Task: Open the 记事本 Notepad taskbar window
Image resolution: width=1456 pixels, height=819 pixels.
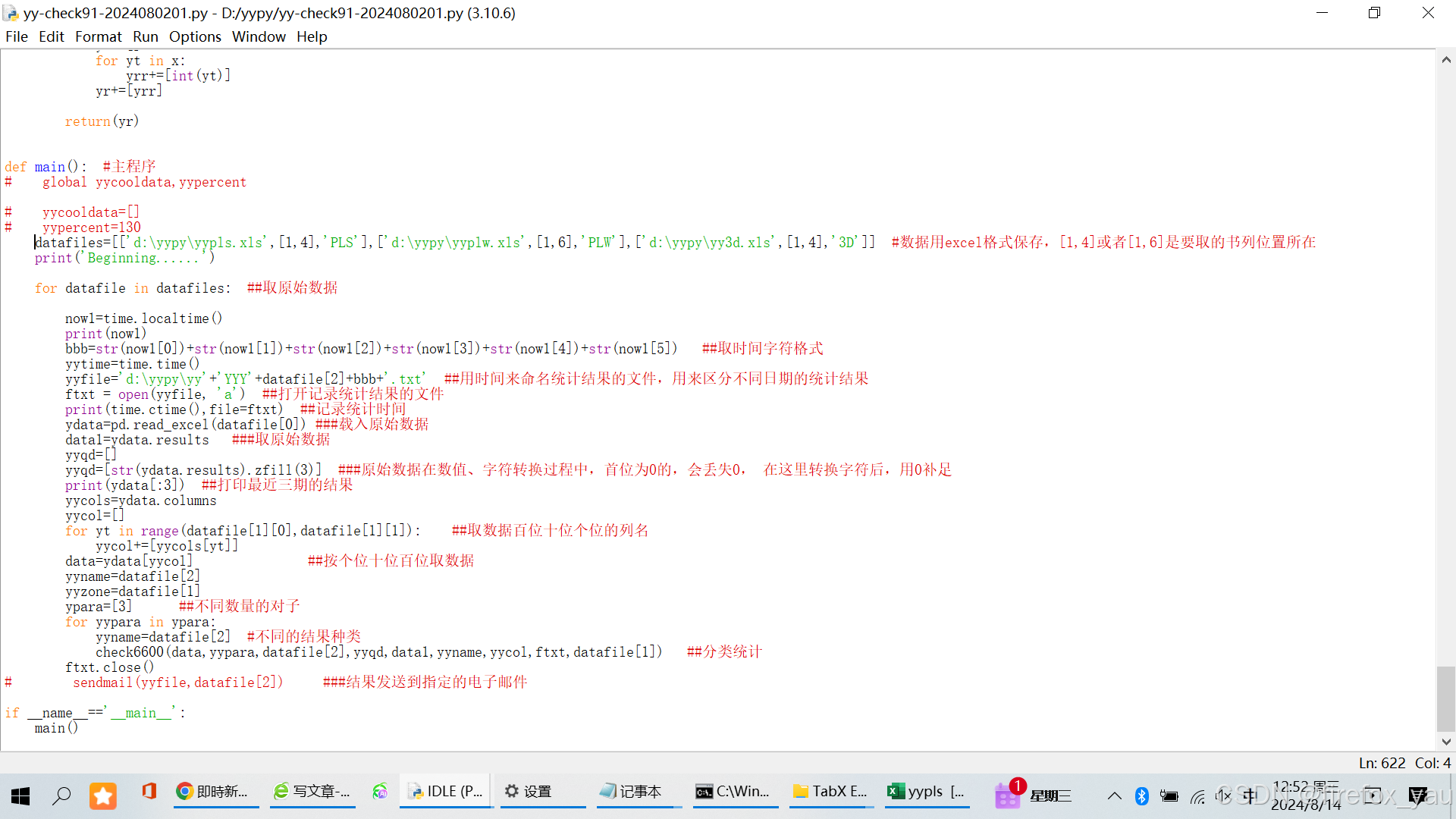Action: coord(631,792)
